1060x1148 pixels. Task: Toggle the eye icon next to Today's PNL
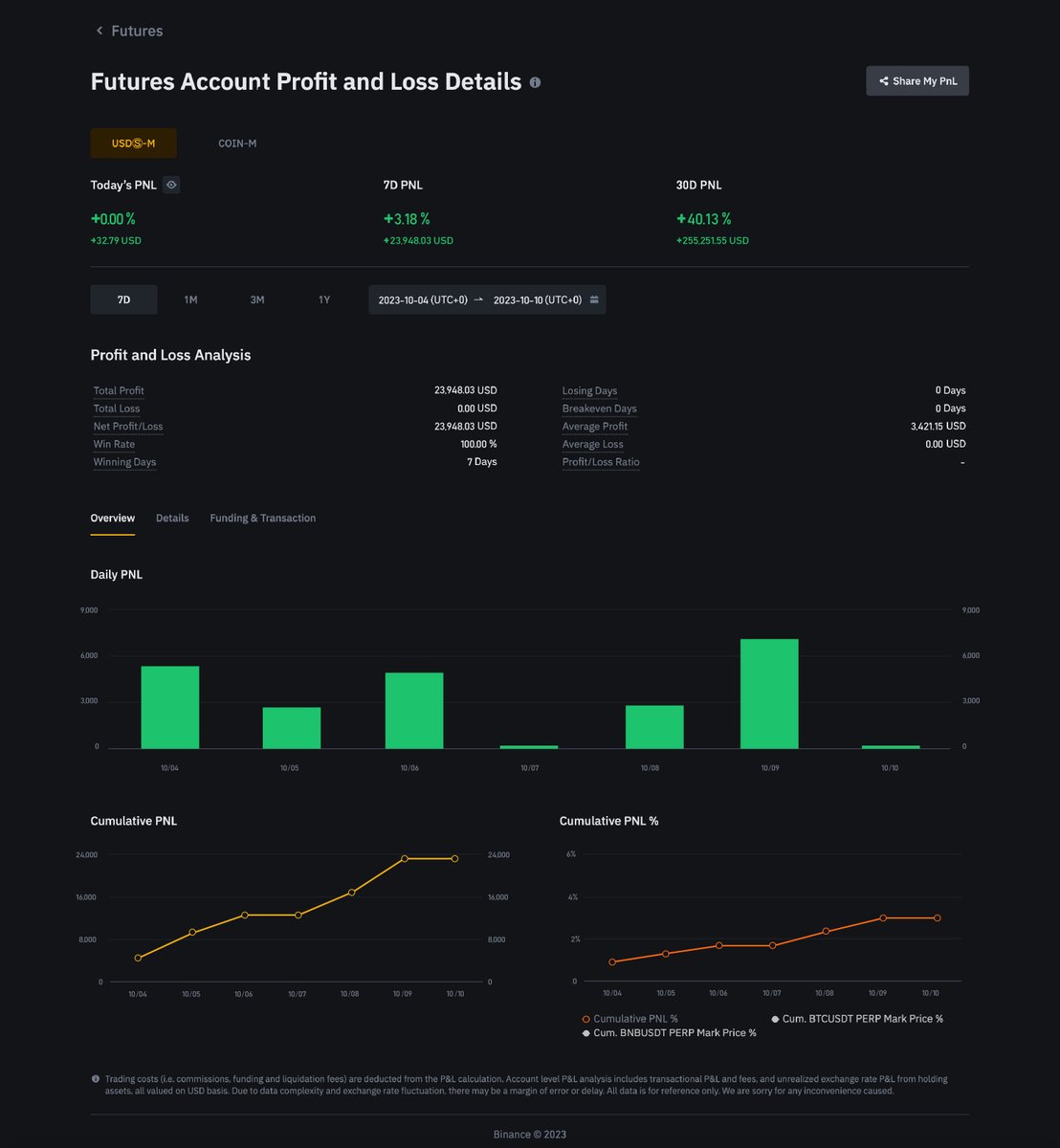click(171, 185)
